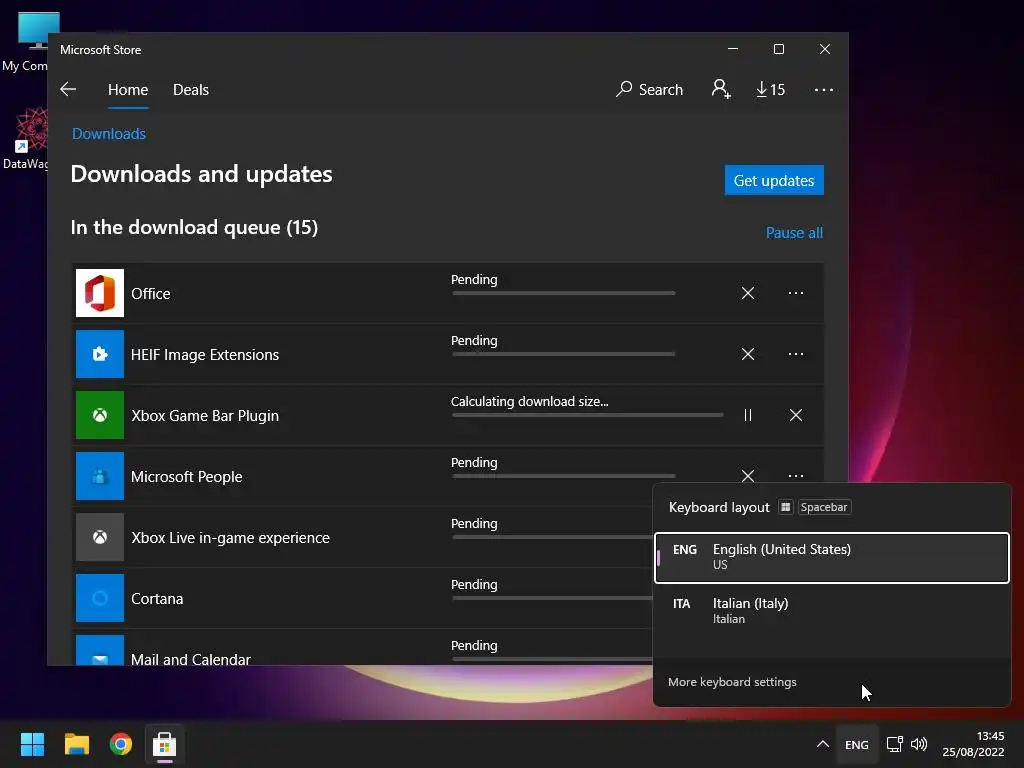Click the sign-in account icon
This screenshot has height=768, width=1024.
[x=721, y=89]
